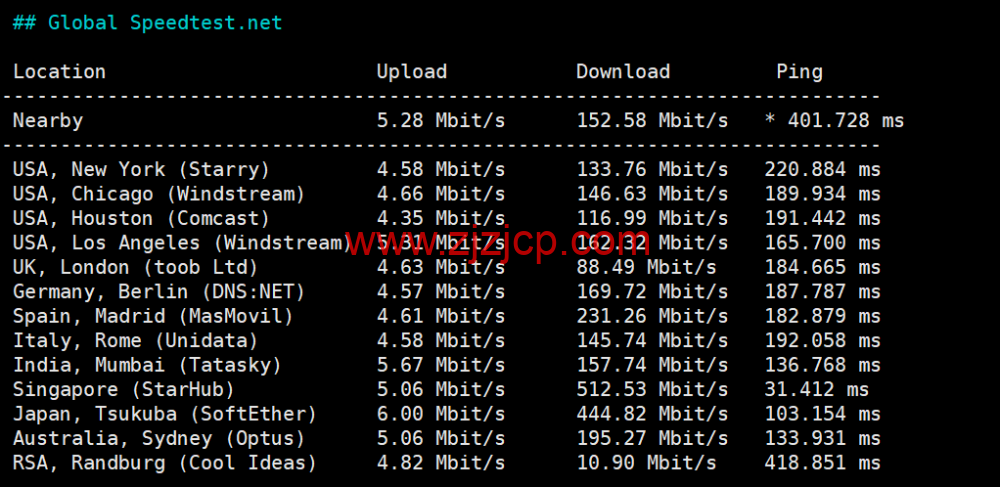This screenshot has height=487, width=1000.
Task: Click the Download column header
Action: tap(622, 72)
